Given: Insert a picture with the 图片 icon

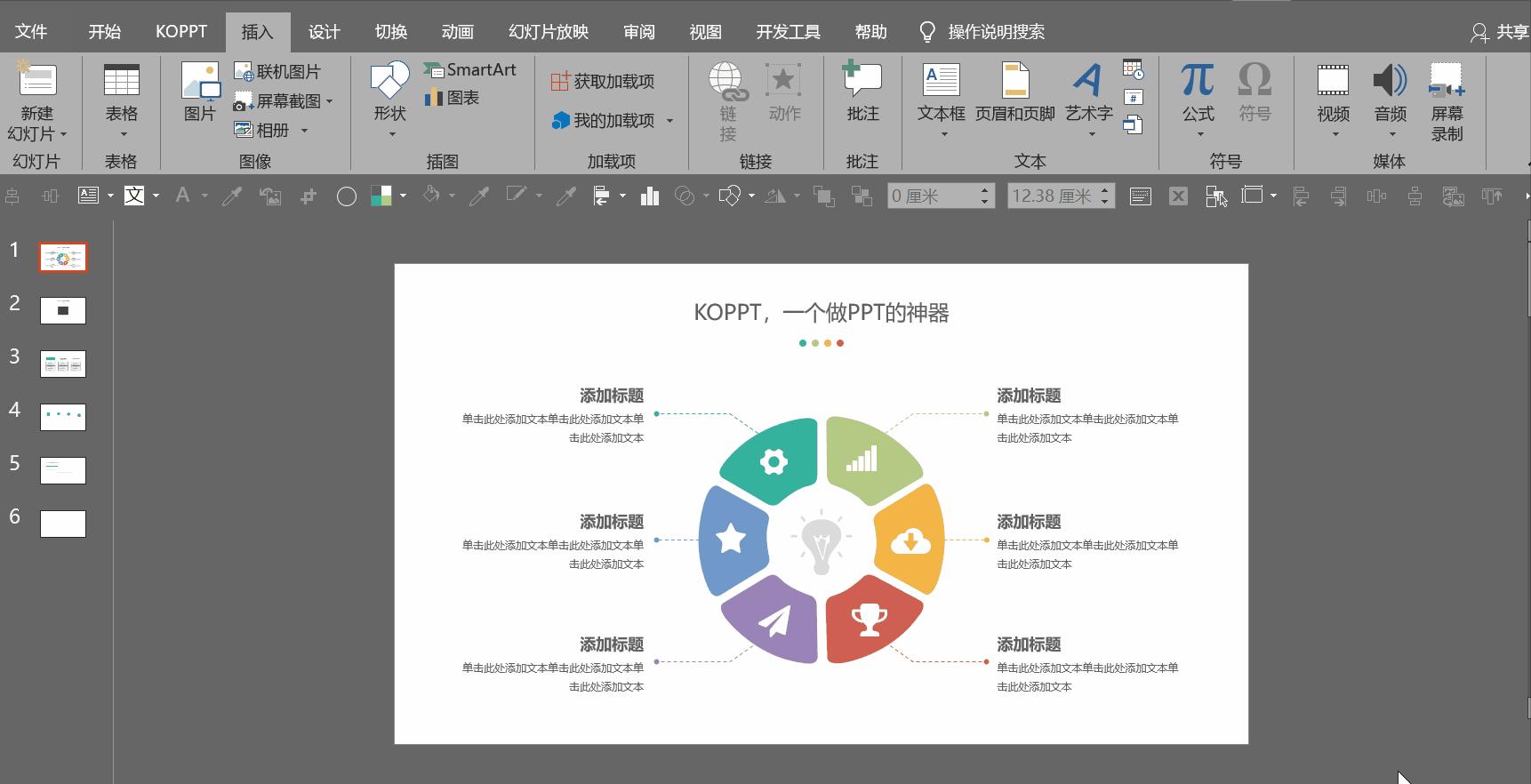Looking at the screenshot, I should (x=200, y=82).
